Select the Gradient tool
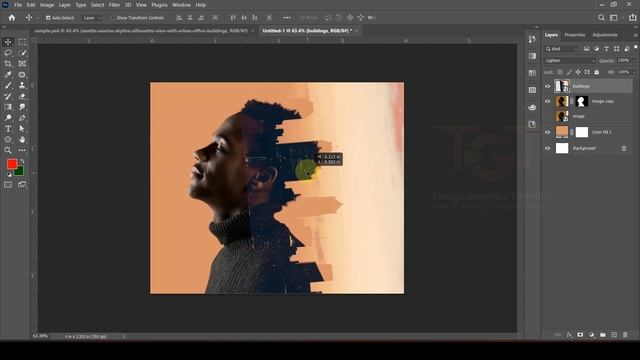Viewport: 640px width, 360px height. 8,107
